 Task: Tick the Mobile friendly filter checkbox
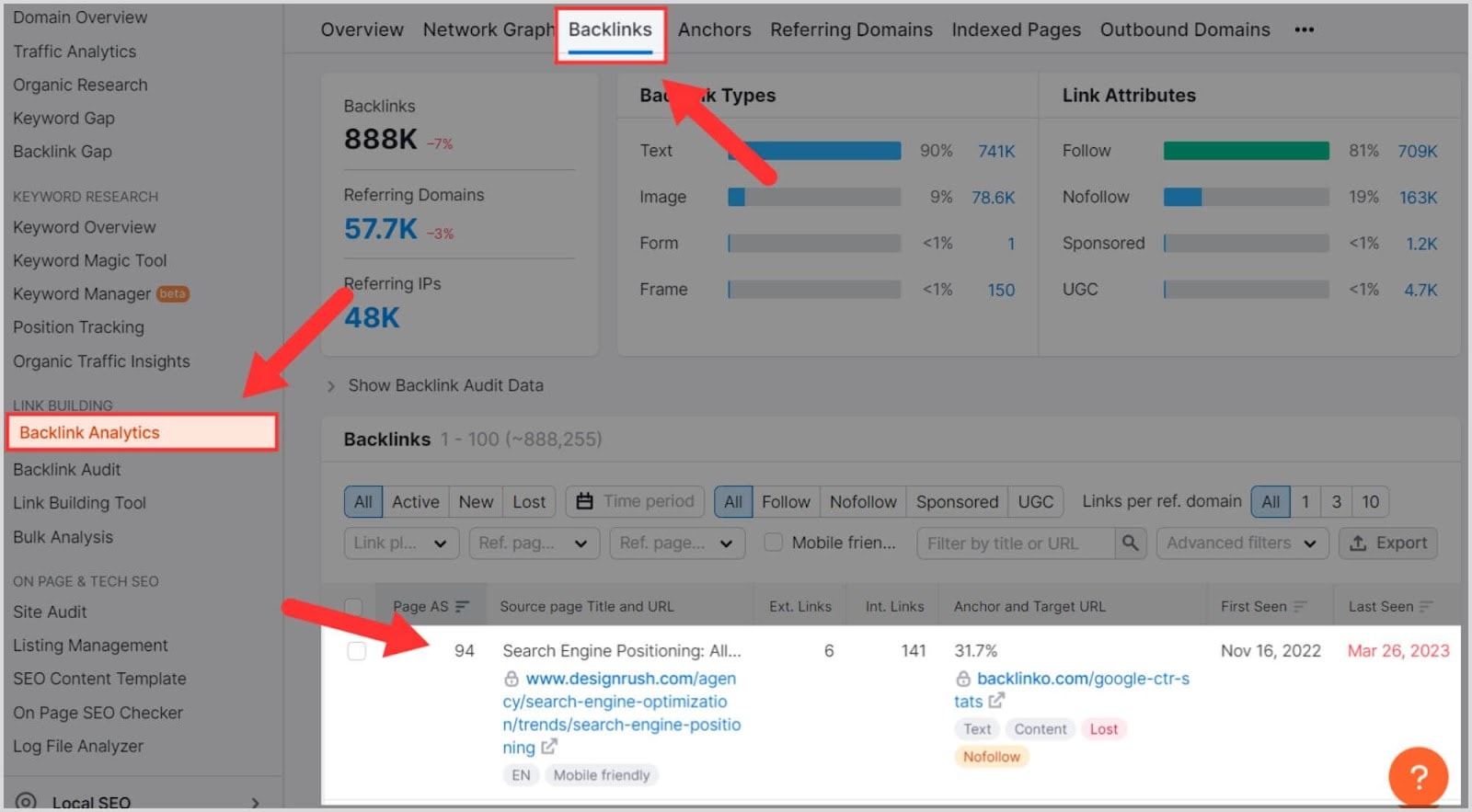click(774, 543)
